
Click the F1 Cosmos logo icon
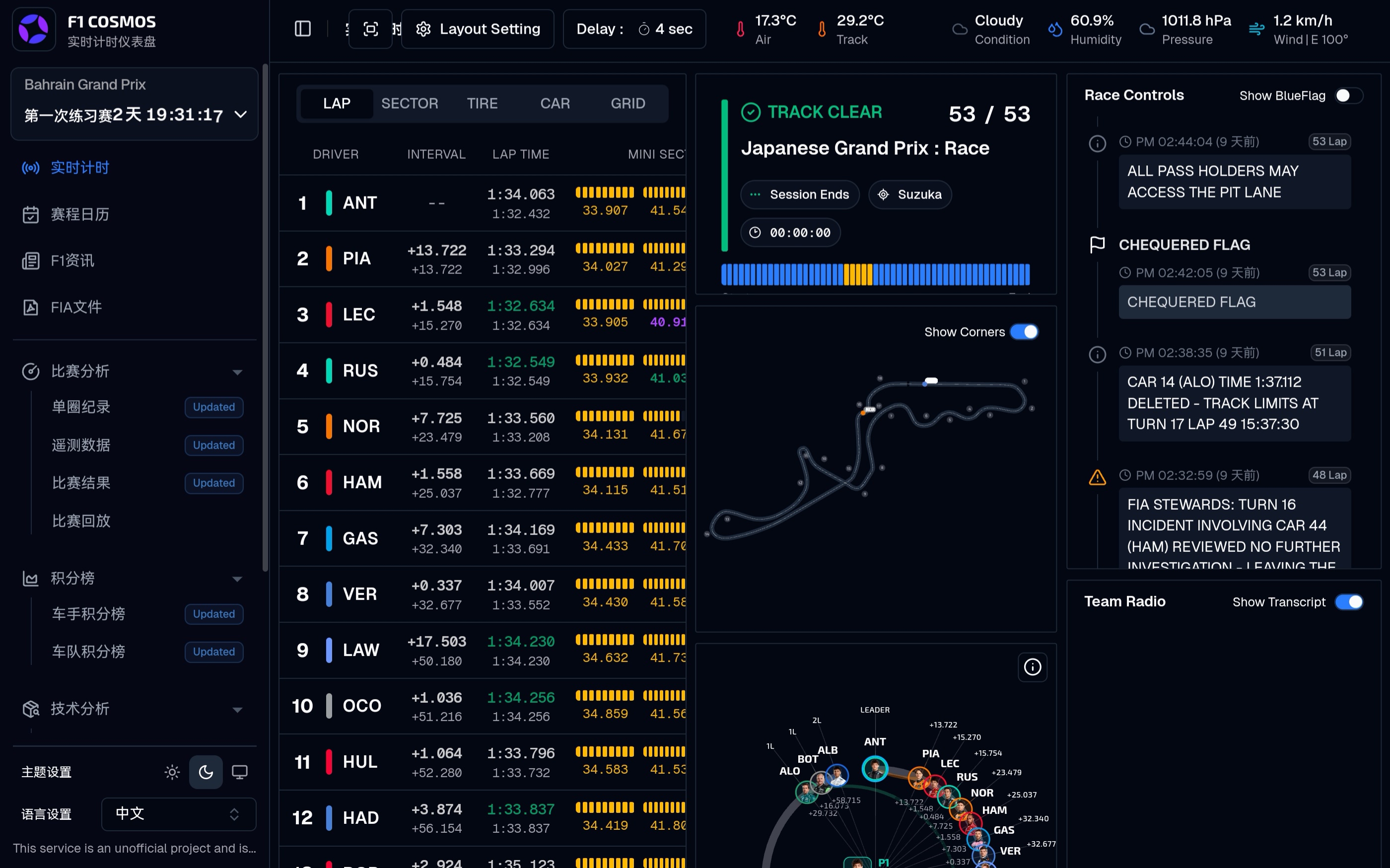tap(34, 29)
